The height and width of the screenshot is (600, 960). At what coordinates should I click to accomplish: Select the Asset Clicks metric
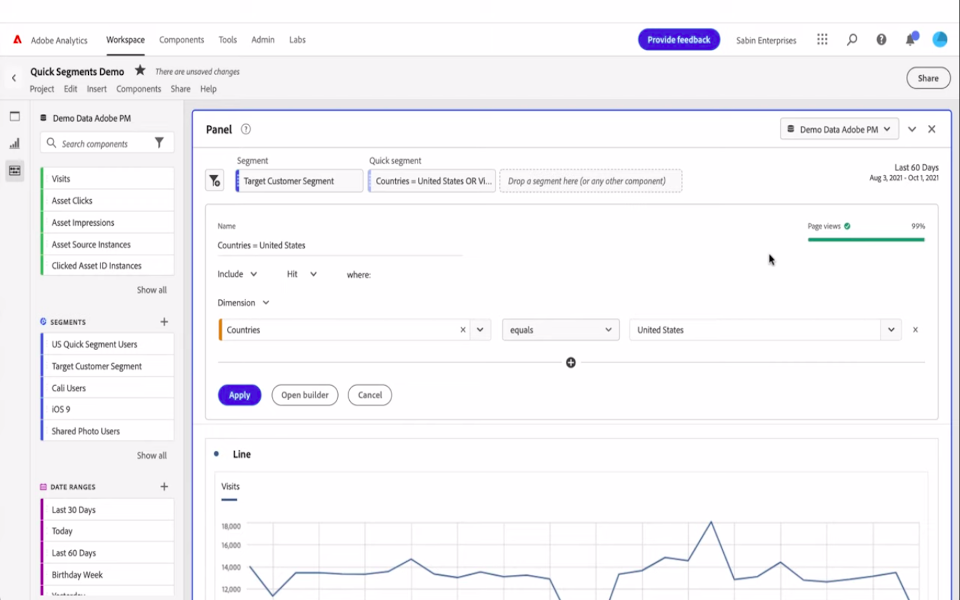[107, 200]
